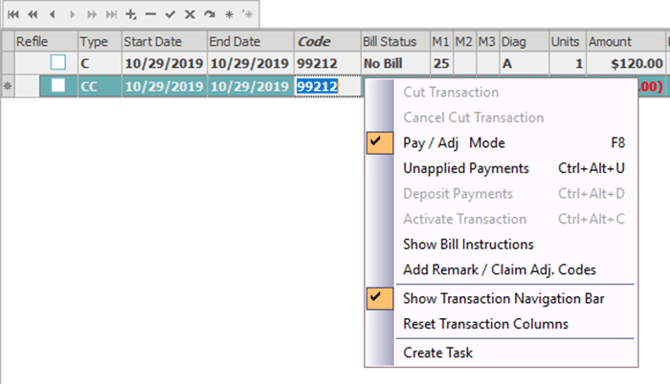Sort by the End Date column header
This screenshot has width=670, height=384.
pyautogui.click(x=251, y=41)
